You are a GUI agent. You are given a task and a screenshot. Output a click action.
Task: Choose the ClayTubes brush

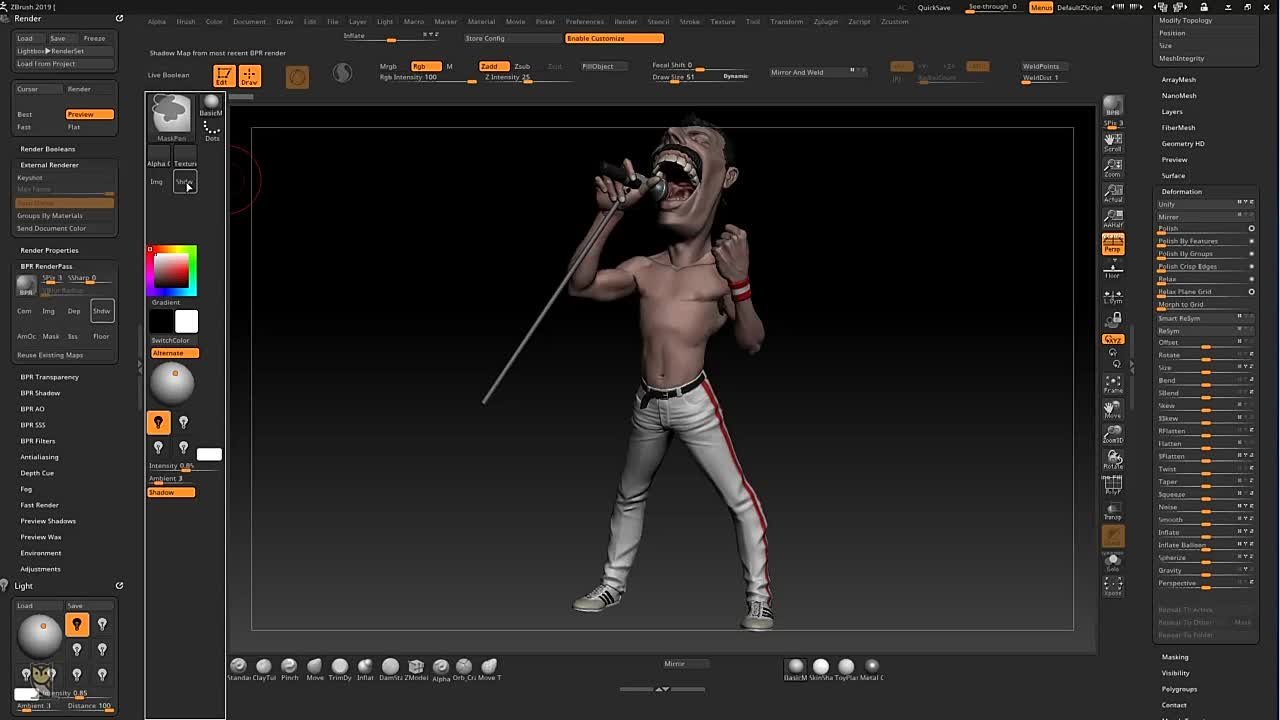tap(264, 668)
